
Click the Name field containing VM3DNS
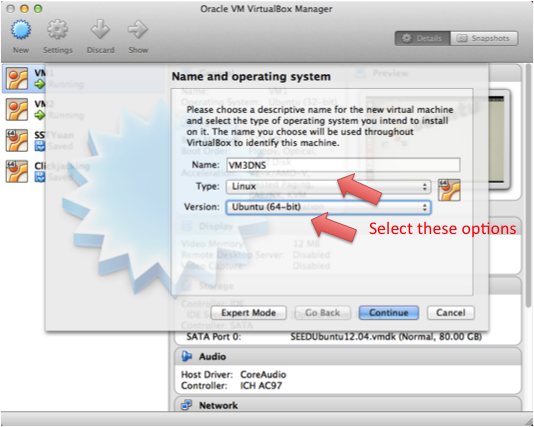point(343,165)
